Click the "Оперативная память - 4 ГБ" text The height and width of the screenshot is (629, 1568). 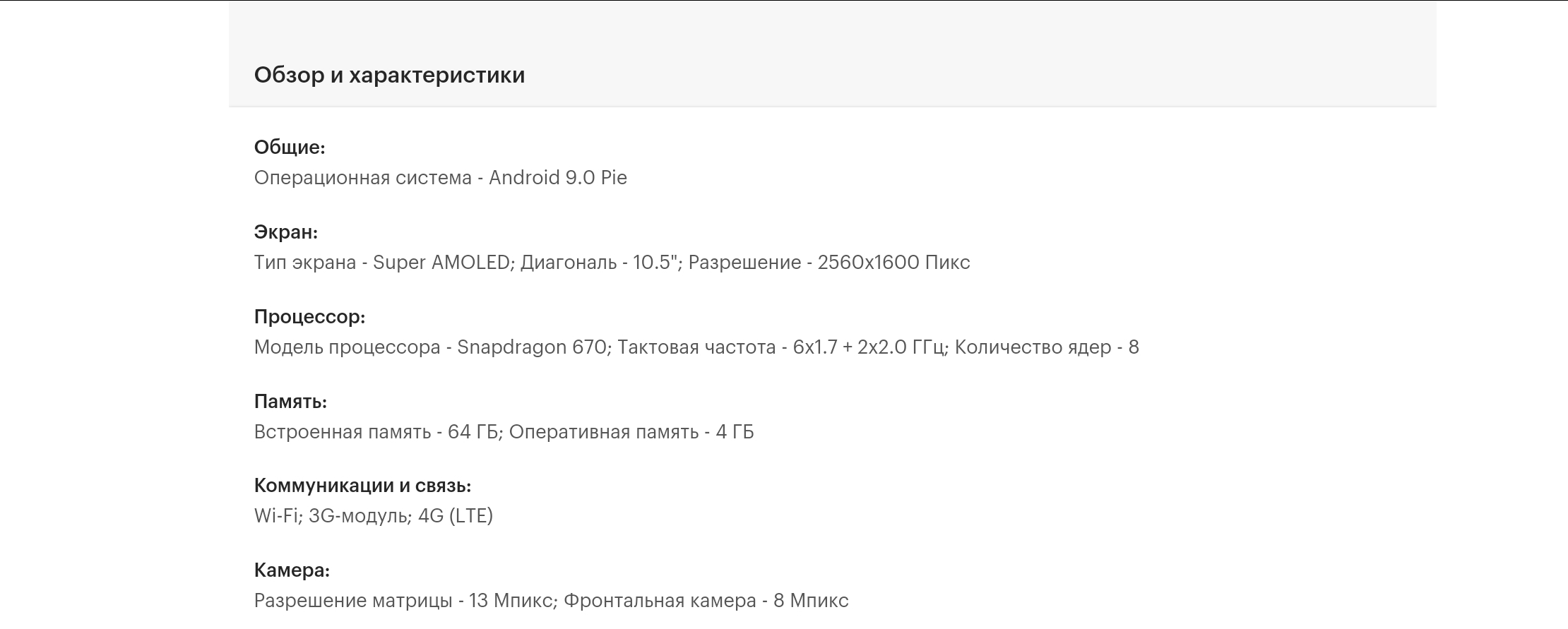pos(631,432)
